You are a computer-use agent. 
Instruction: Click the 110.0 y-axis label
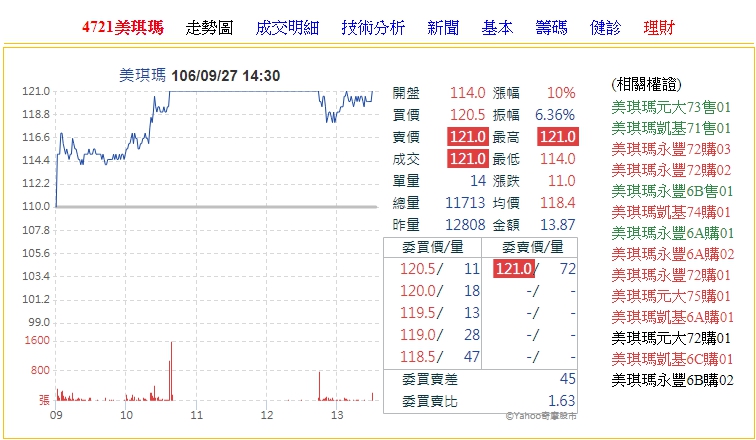(x=36, y=206)
